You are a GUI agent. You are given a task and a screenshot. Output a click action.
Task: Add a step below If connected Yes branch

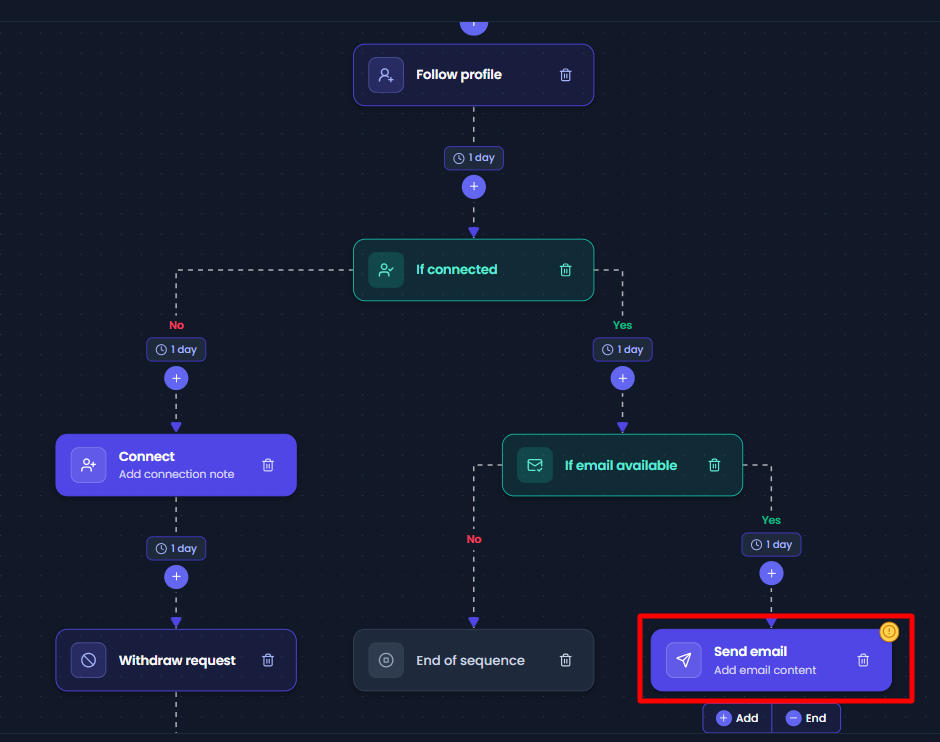click(x=622, y=378)
